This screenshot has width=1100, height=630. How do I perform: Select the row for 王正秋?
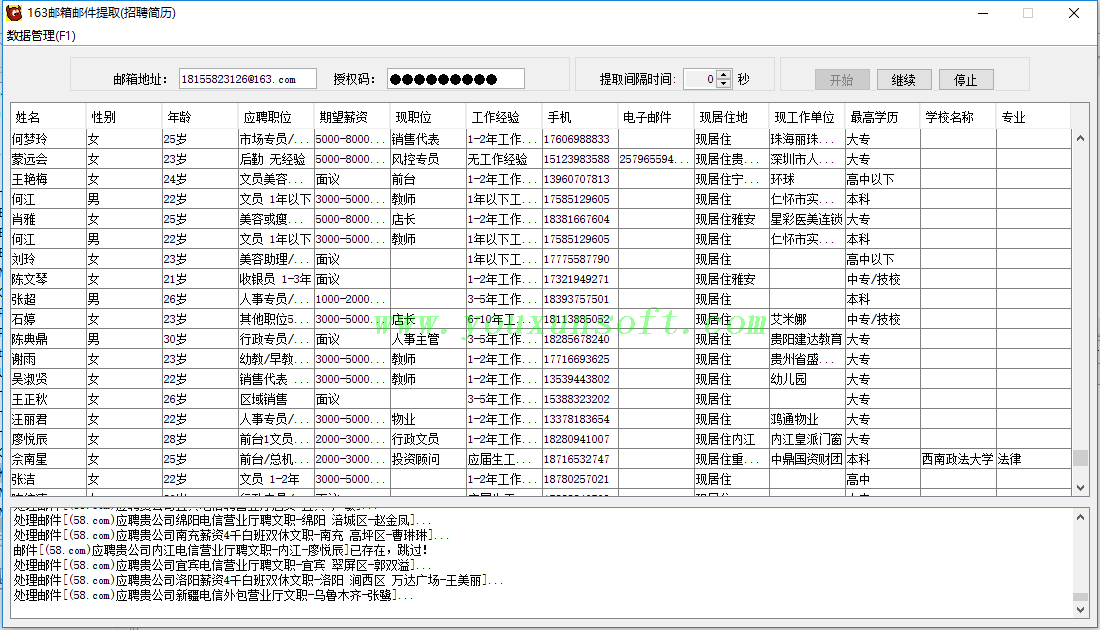(540, 399)
